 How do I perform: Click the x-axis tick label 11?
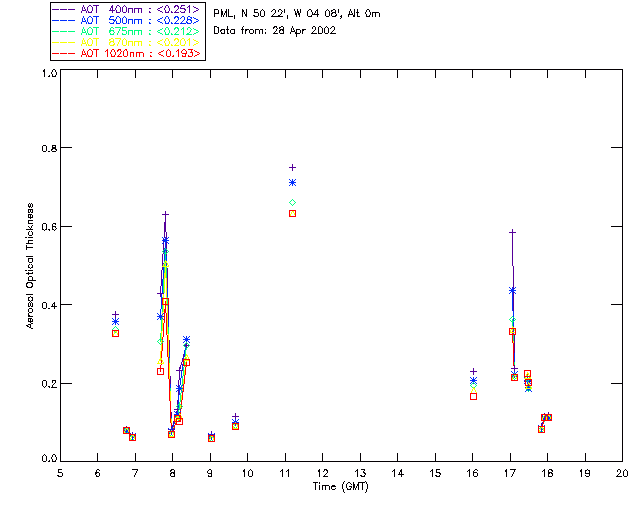click(284, 473)
